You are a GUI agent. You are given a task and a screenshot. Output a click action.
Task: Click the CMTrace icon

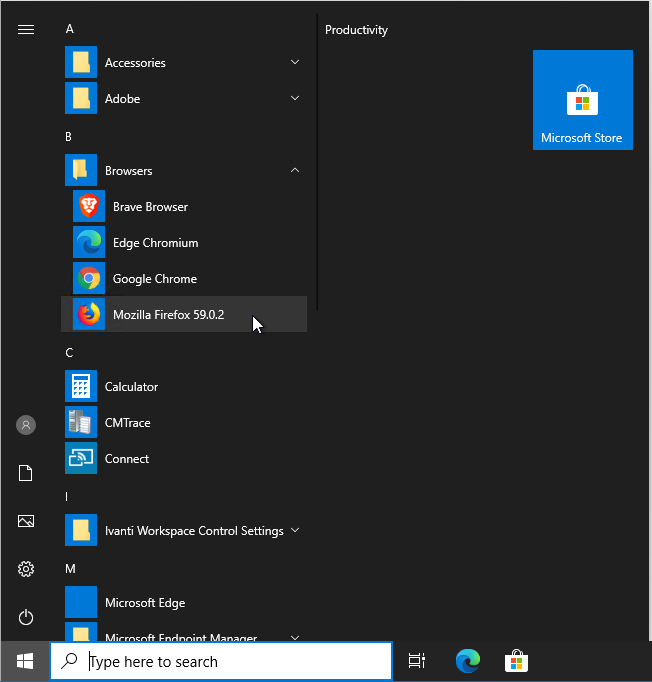pyautogui.click(x=81, y=422)
